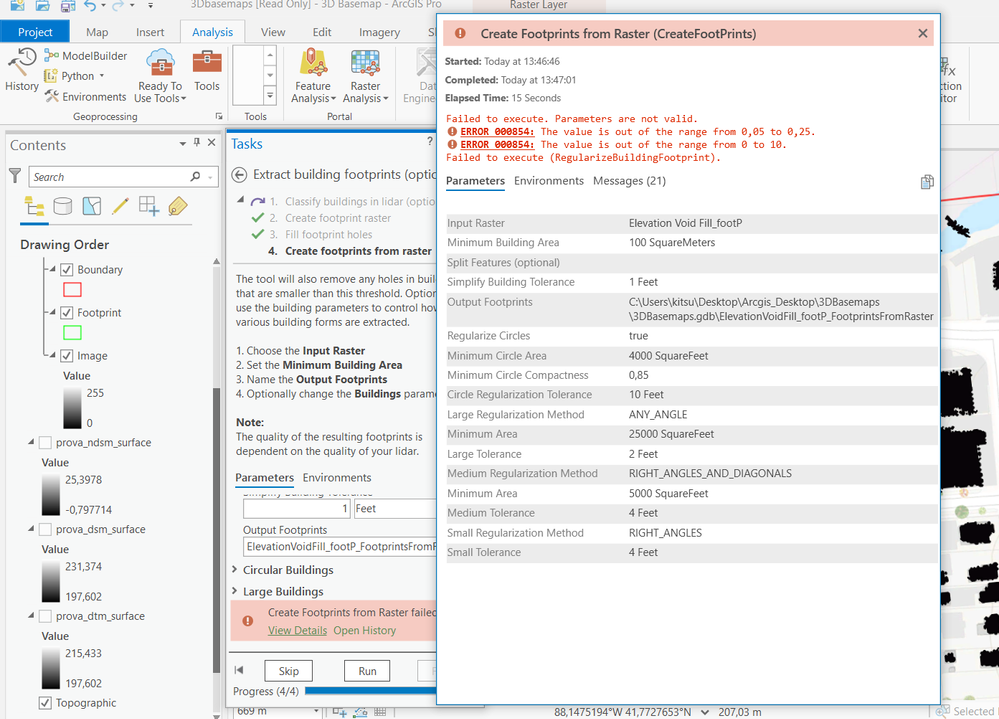The image size is (999, 719).
Task: Close the Contents pane
Action: pyautogui.click(x=212, y=143)
